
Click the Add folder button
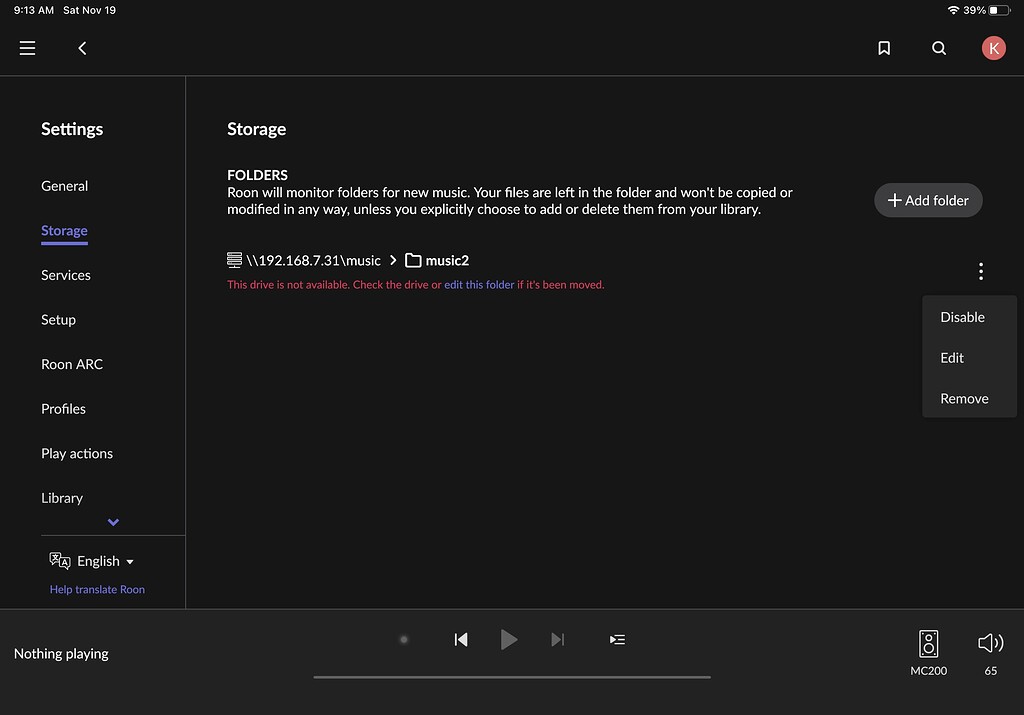928,200
